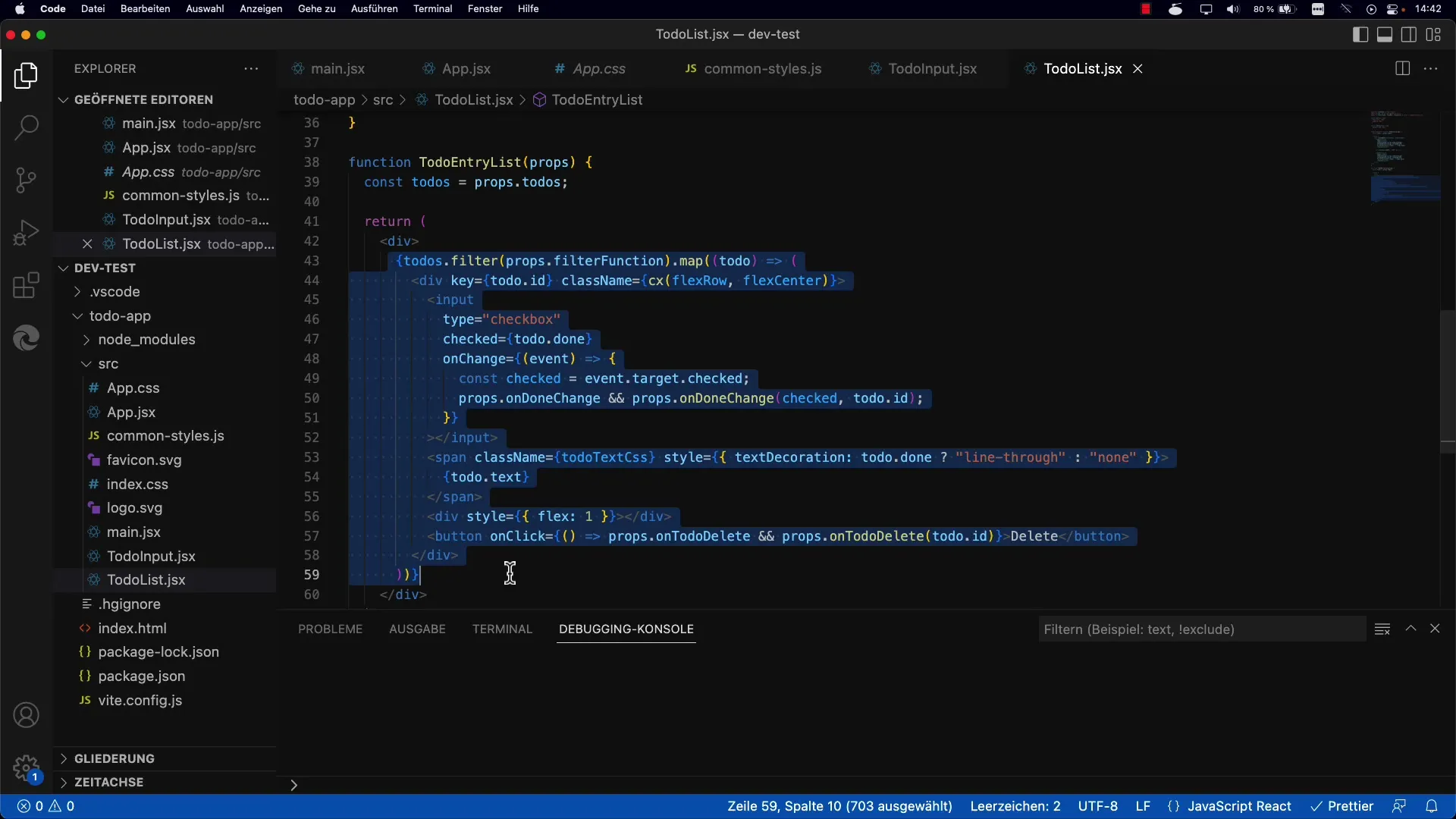Viewport: 1456px width, 819px height.
Task: Open Explorer more actions ellipsis
Action: (251, 68)
